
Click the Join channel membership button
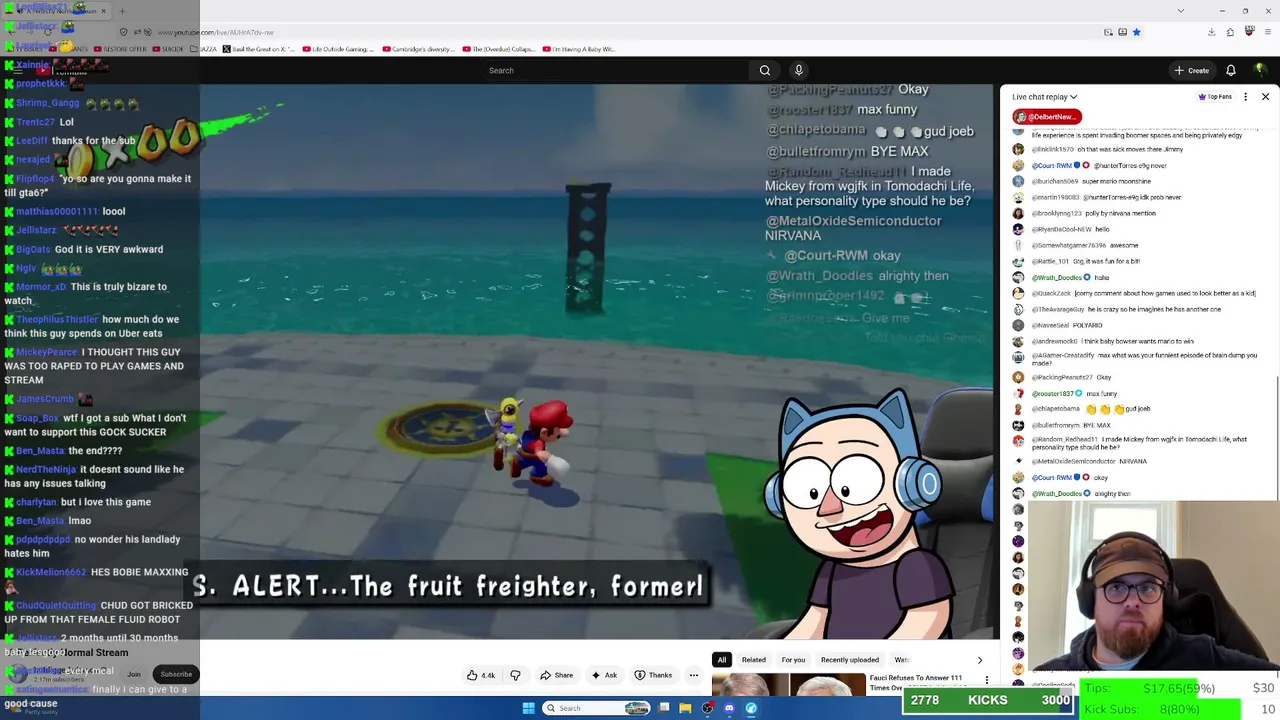(x=134, y=674)
